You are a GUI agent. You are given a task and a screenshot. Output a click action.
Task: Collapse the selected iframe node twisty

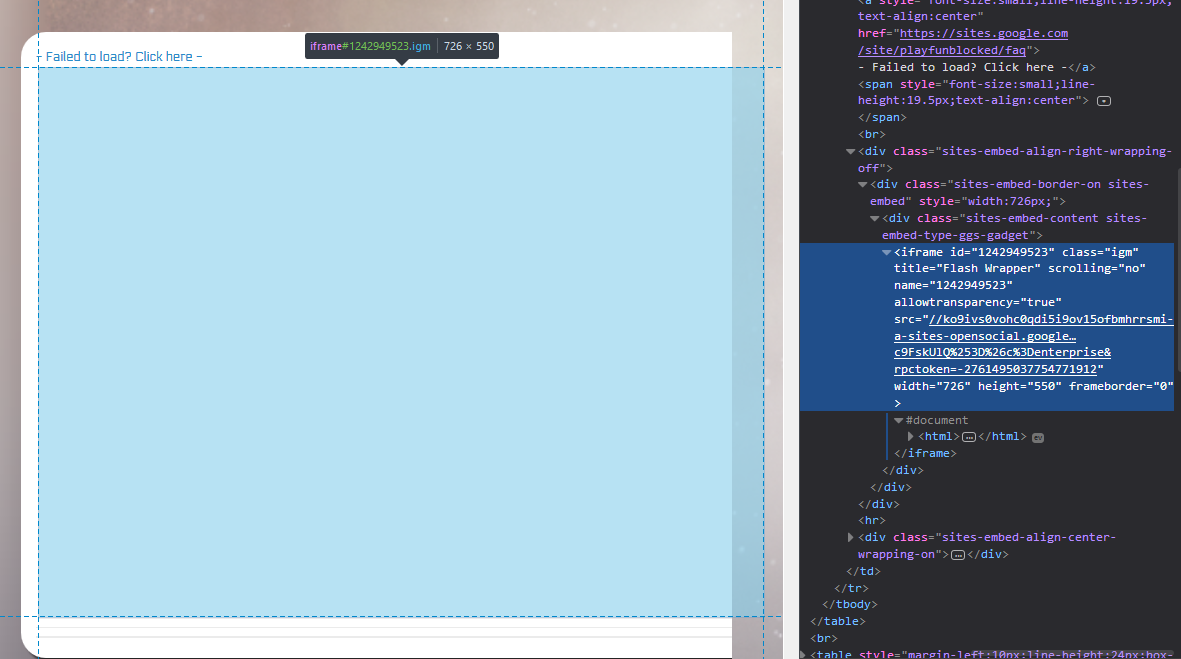(x=887, y=252)
